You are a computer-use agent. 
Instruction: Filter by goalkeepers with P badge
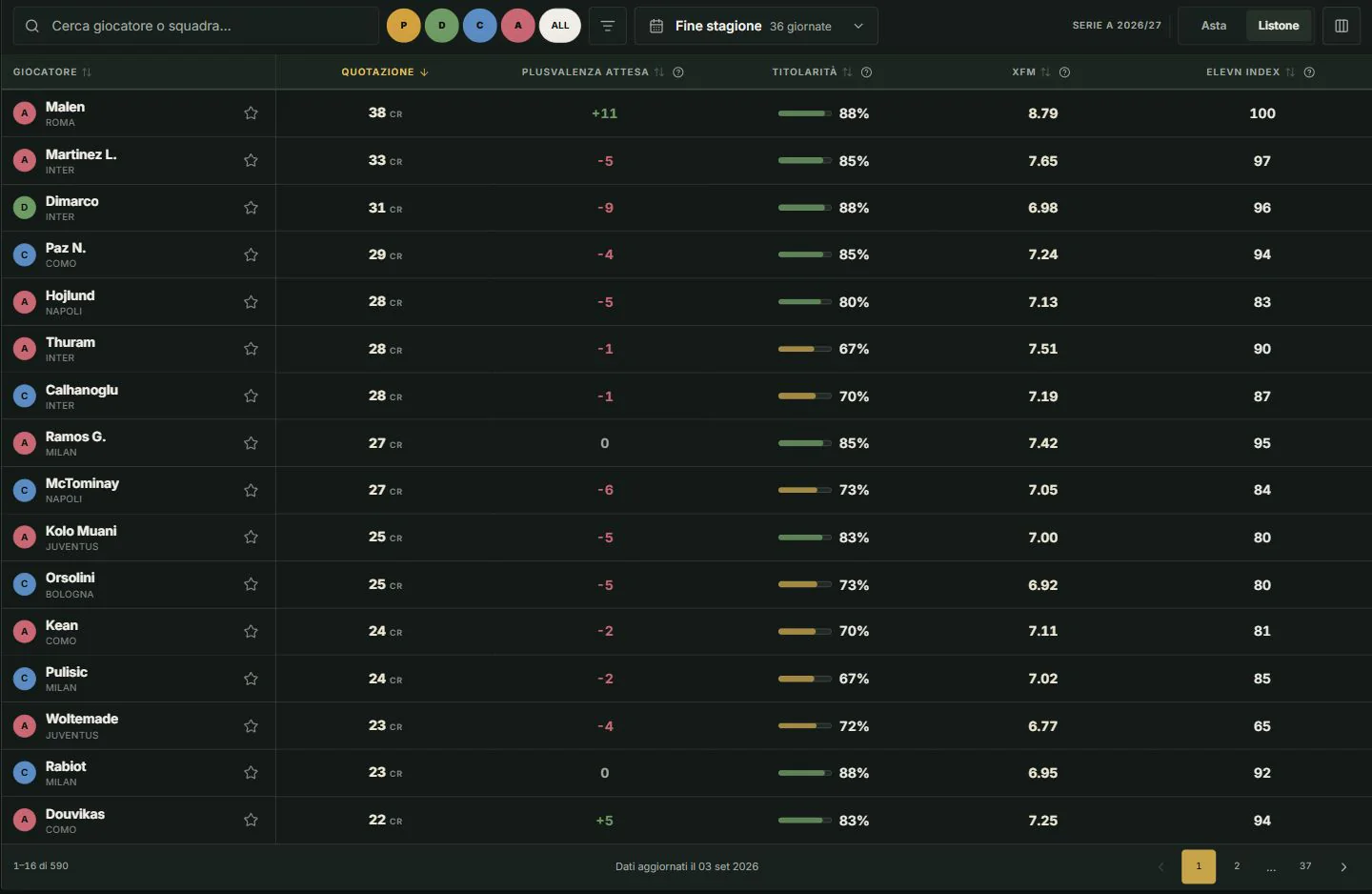pyautogui.click(x=404, y=26)
